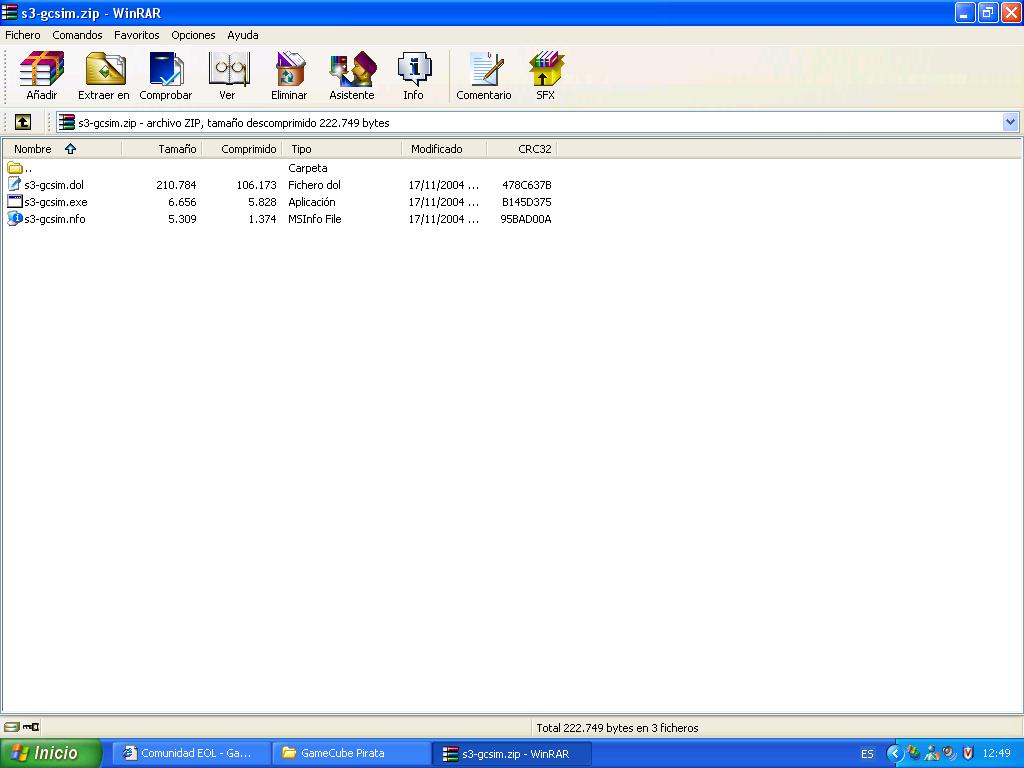
Task: Sort files by Nombre column header
Action: tap(33, 149)
